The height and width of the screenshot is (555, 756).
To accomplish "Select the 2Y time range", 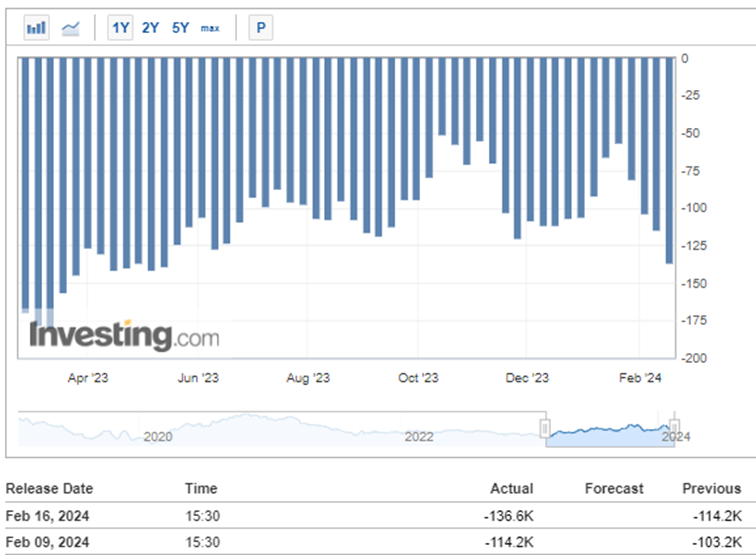I will coord(150,28).
